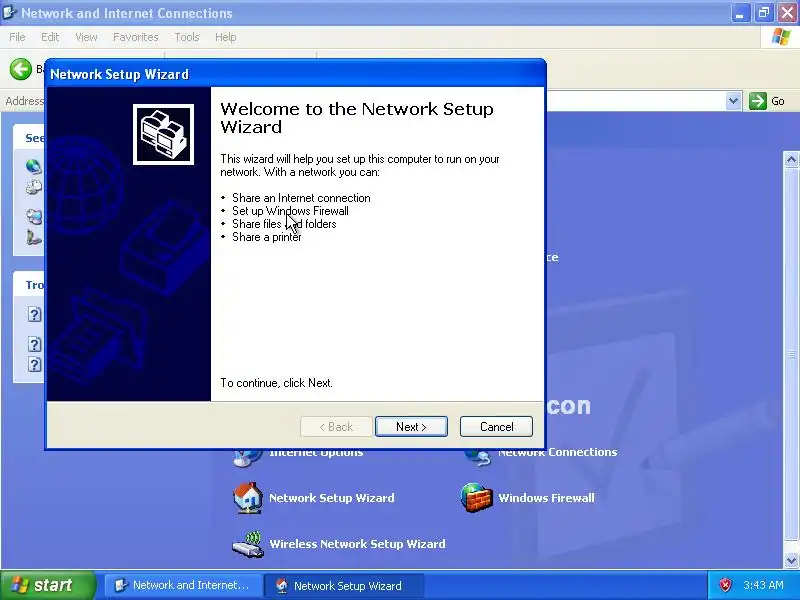Click the "Share an Internet connection" text

click(301, 198)
